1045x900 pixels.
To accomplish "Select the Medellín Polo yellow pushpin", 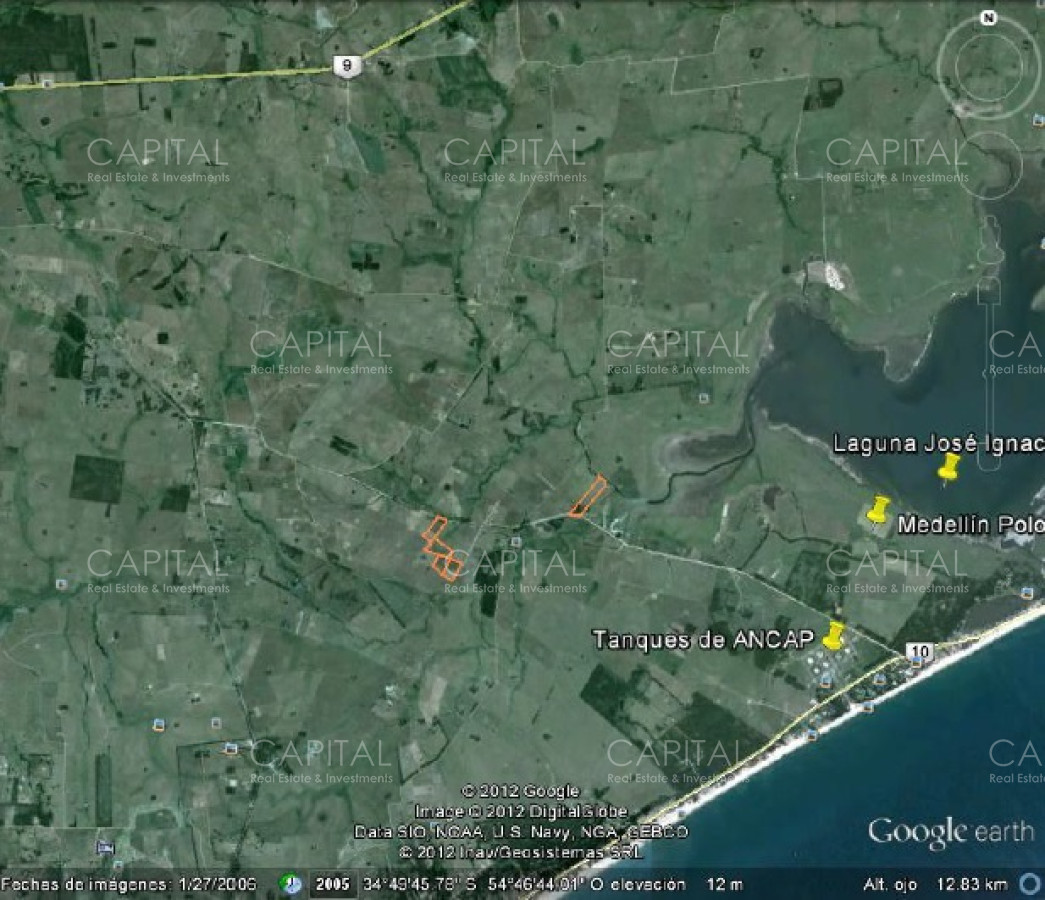I will pyautogui.click(x=878, y=510).
